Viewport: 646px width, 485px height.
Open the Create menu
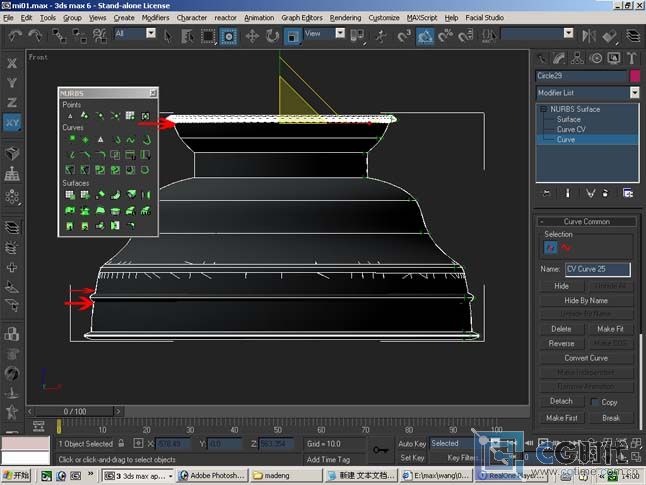click(x=124, y=18)
